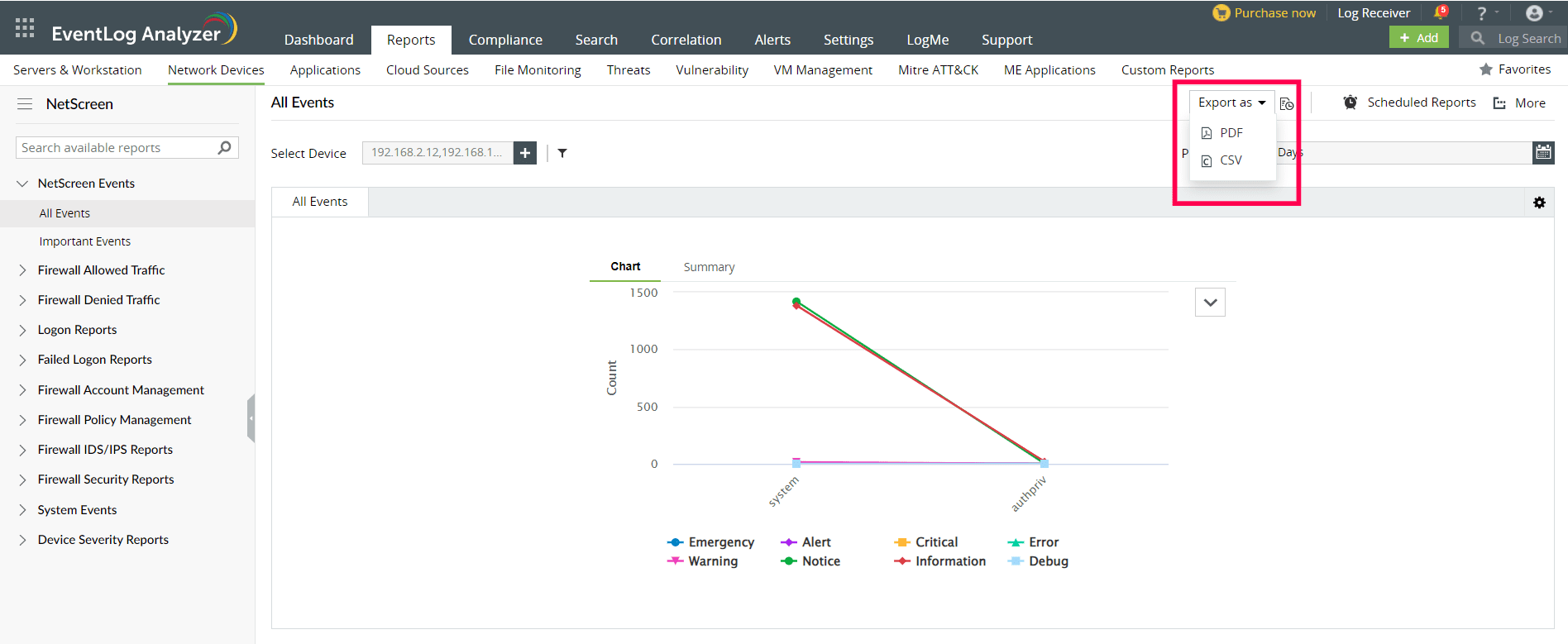
Task: Open Scheduled Reports
Action: click(x=1421, y=103)
